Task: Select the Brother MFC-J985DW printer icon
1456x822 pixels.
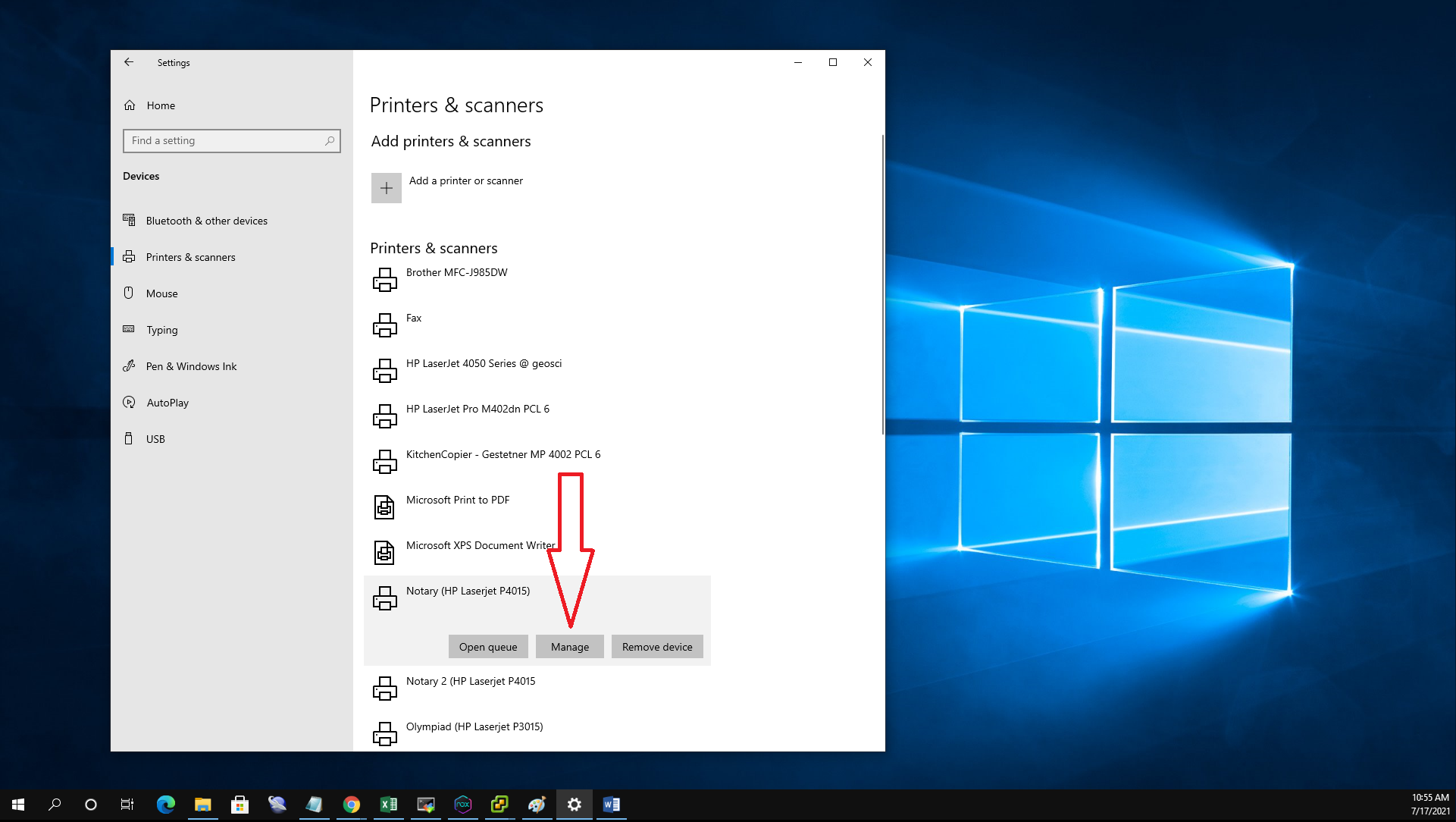Action: point(384,280)
